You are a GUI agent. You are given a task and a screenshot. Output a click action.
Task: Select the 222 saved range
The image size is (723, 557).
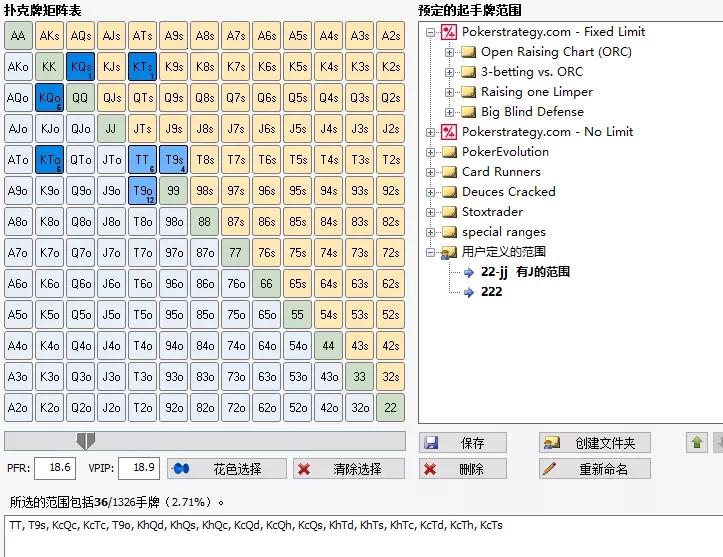click(x=492, y=292)
